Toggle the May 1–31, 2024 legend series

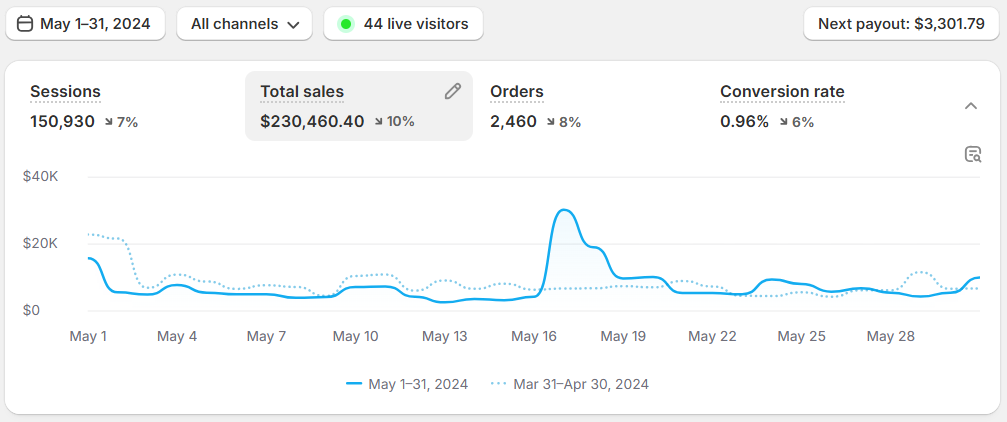point(407,384)
